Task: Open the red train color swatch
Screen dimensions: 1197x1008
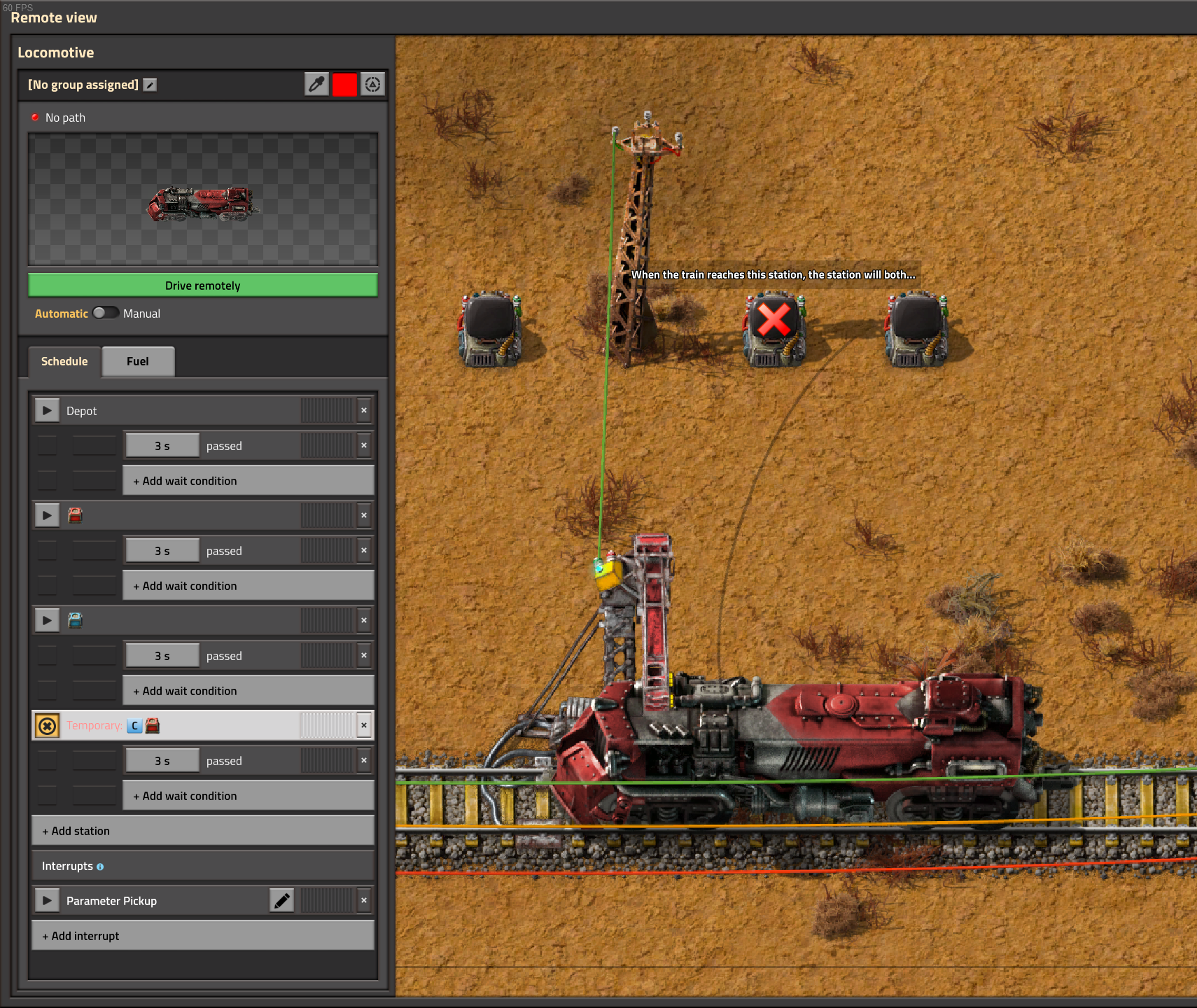Action: [344, 85]
